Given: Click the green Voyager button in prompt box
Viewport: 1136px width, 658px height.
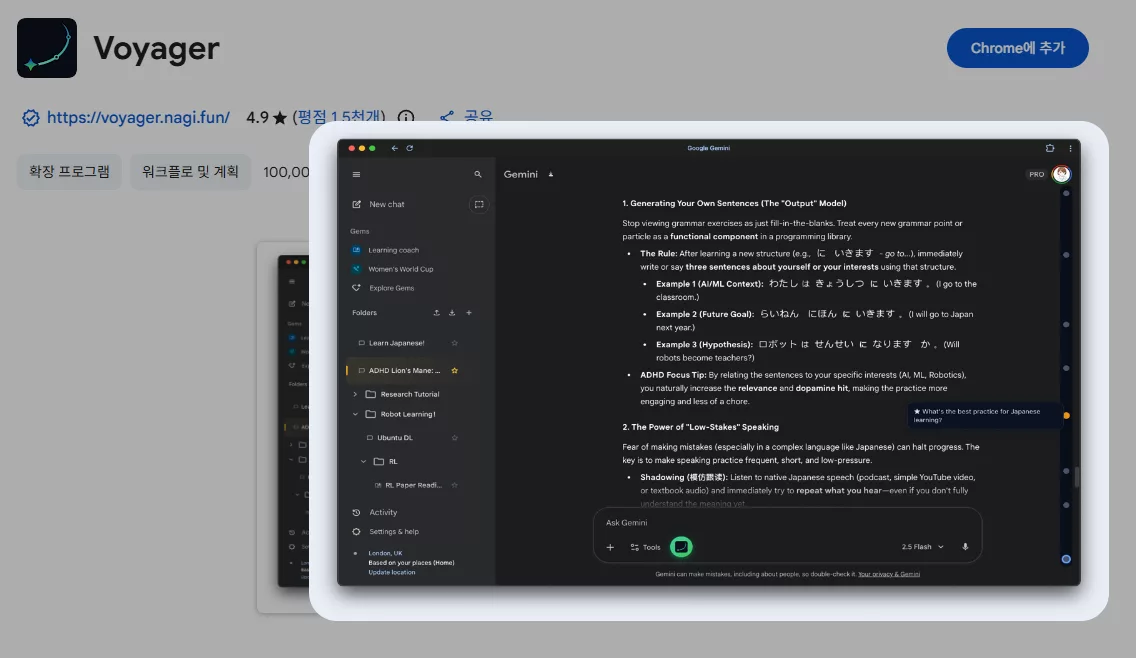Looking at the screenshot, I should coord(681,547).
